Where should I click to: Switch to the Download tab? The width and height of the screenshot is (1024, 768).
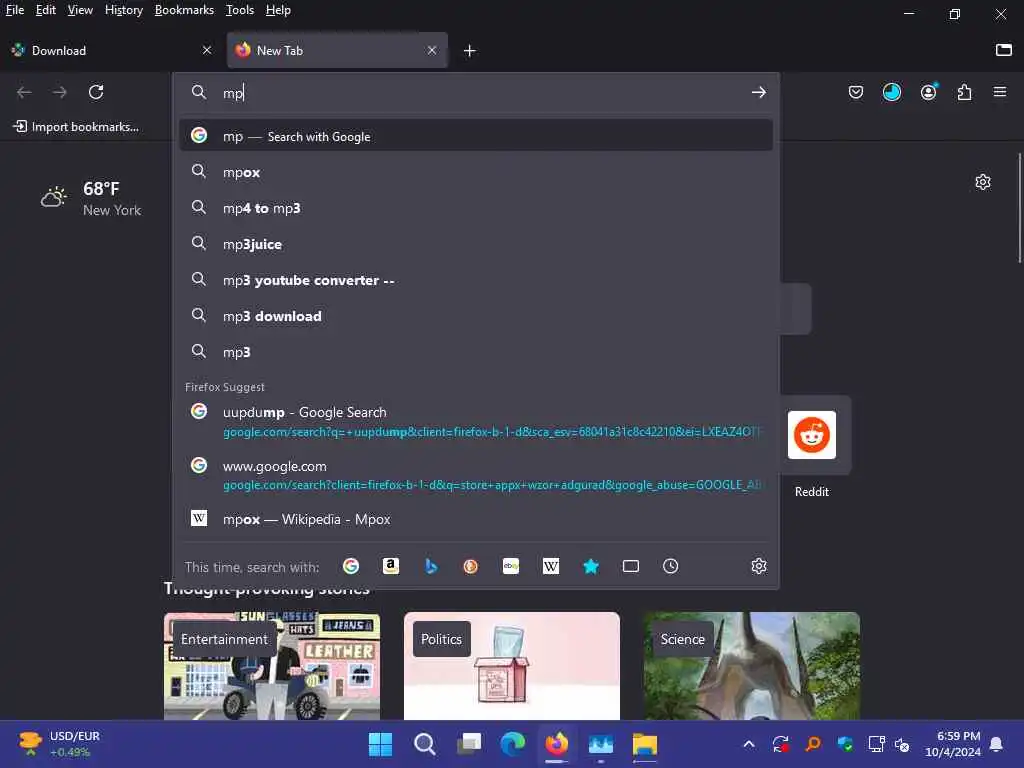click(x=111, y=50)
